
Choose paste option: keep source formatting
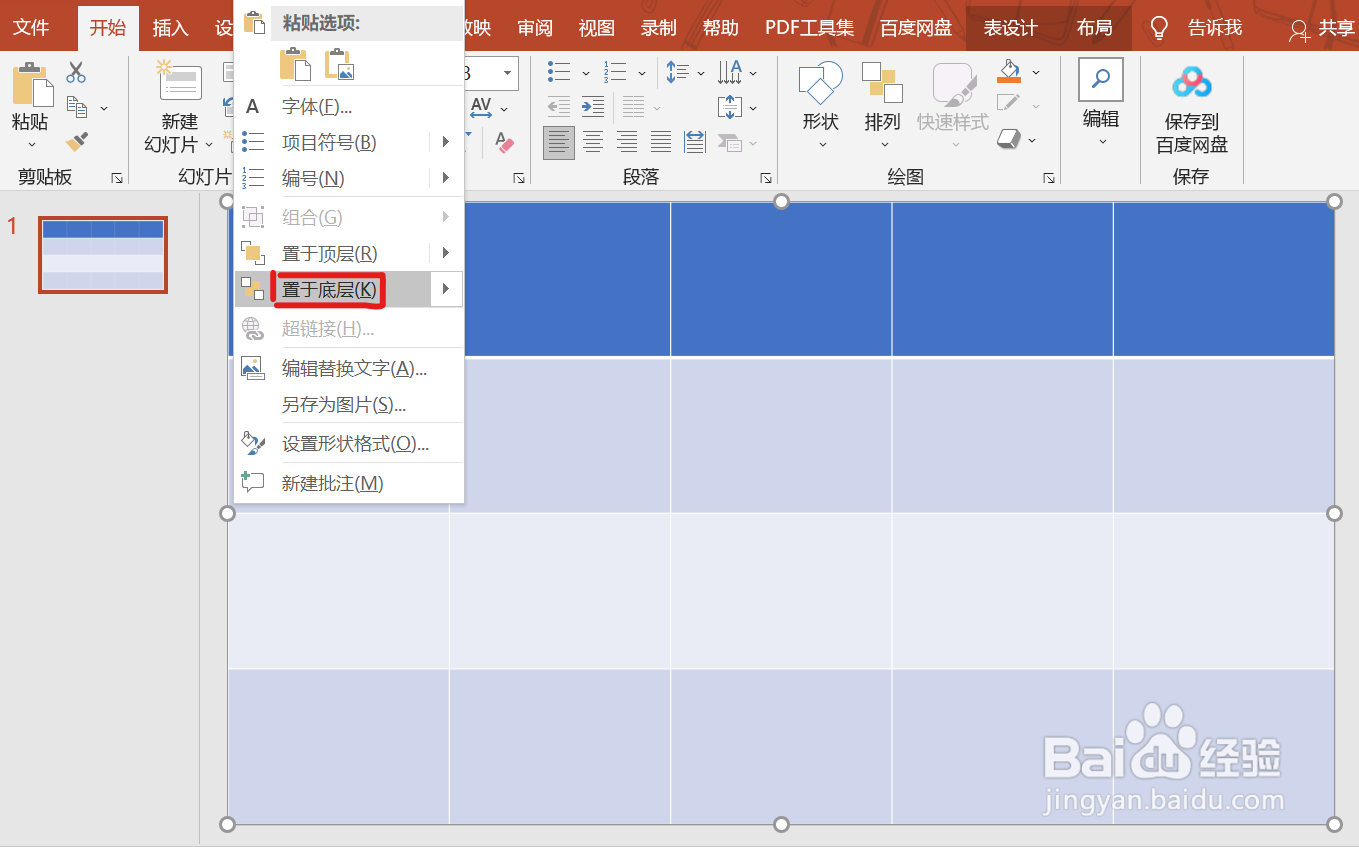click(x=296, y=64)
